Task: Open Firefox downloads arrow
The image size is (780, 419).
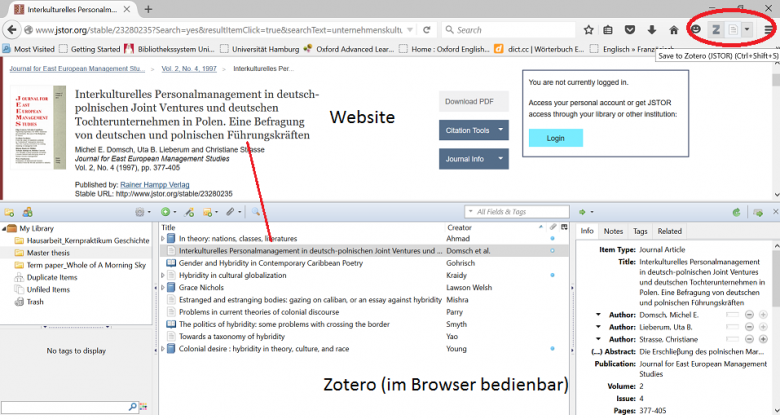Action: 652,30
